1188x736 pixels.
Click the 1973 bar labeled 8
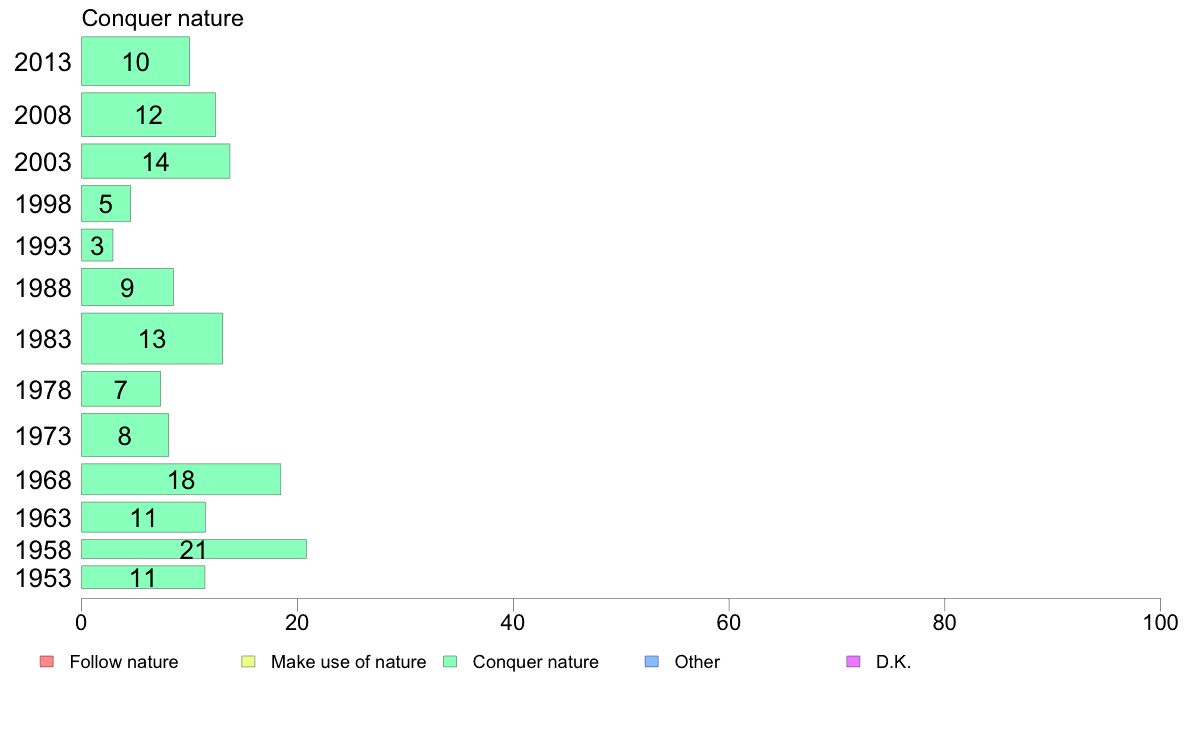point(125,435)
